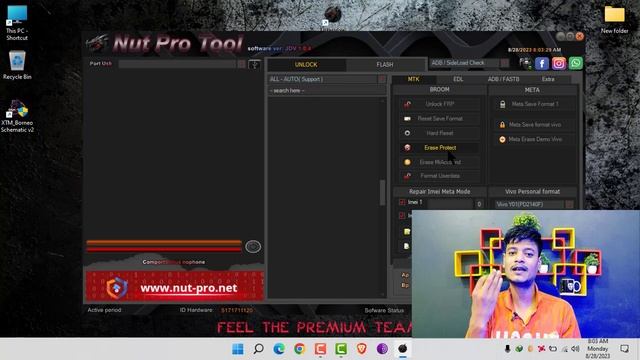The width and height of the screenshot is (640, 360).
Task: Click the Meta Erase Demo Vivo button
Action: tap(535, 139)
